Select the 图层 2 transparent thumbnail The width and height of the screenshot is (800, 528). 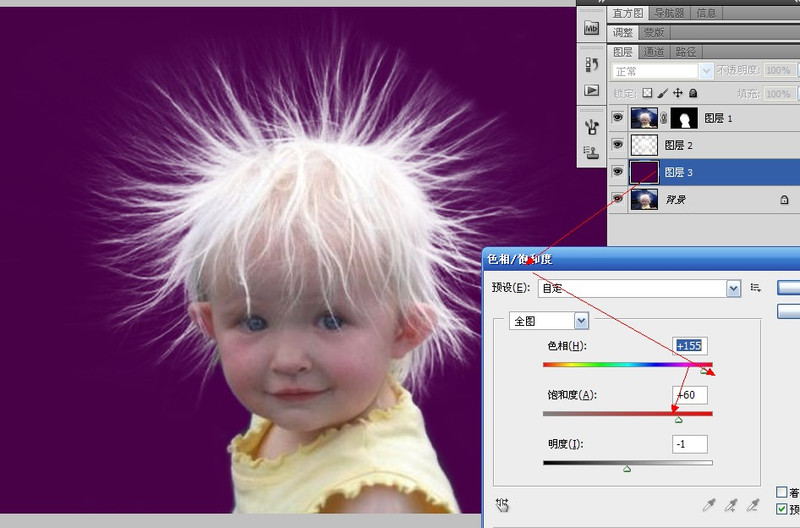coord(644,145)
